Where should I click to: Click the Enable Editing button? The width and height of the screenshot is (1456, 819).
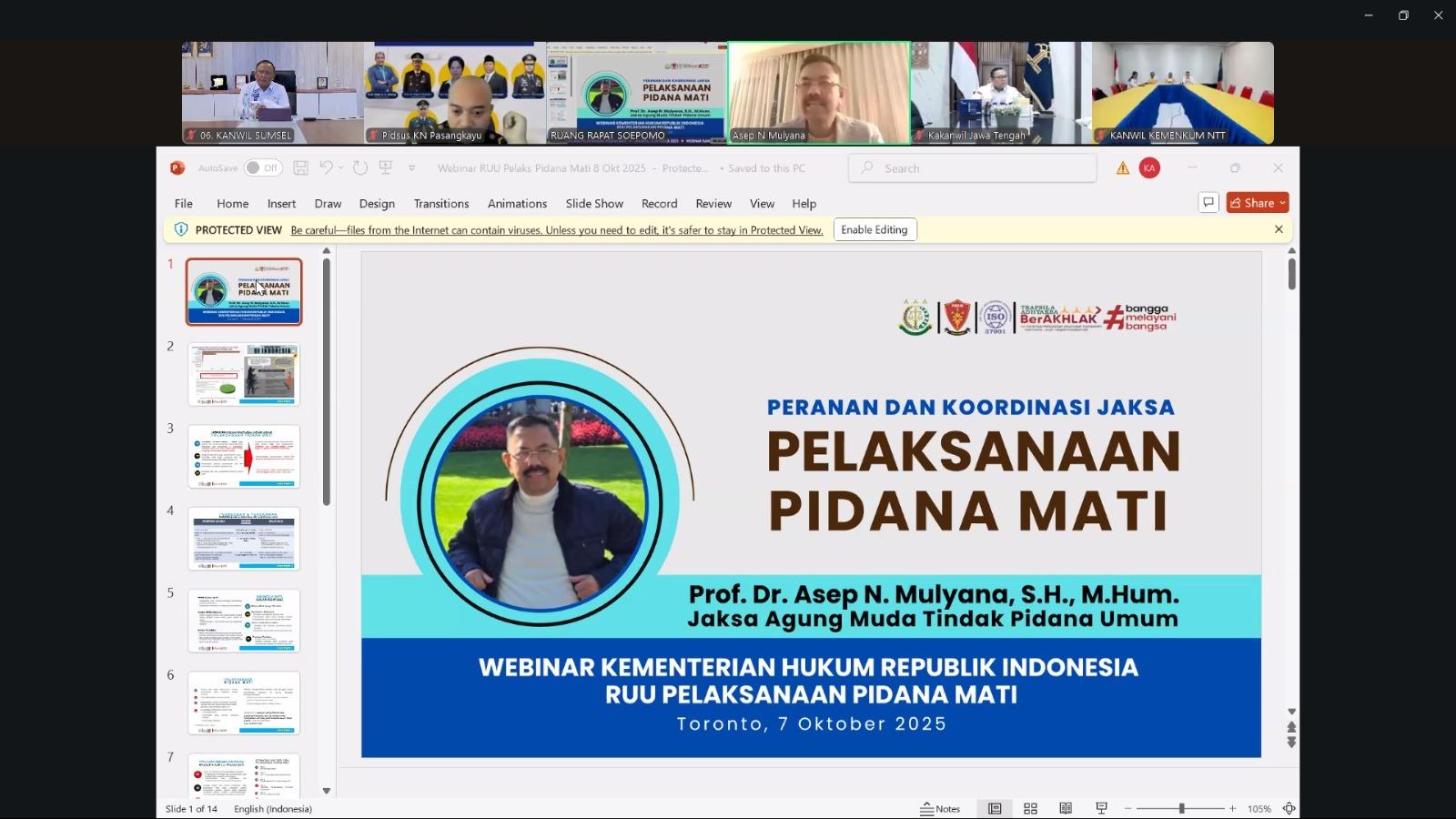tap(874, 230)
